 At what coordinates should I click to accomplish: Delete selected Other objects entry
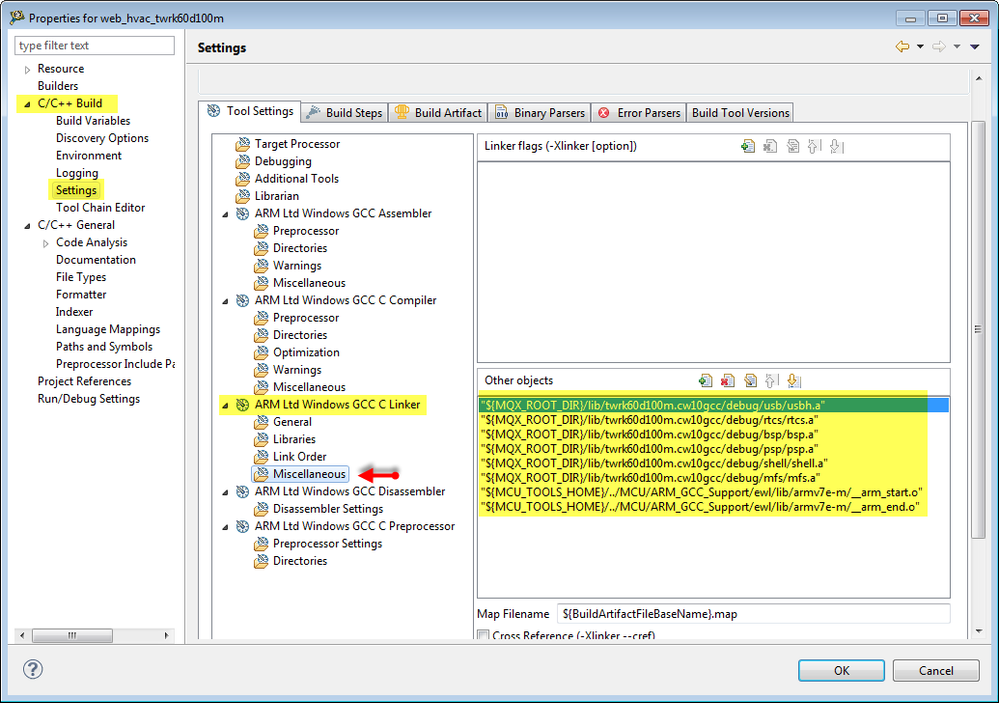tap(728, 380)
